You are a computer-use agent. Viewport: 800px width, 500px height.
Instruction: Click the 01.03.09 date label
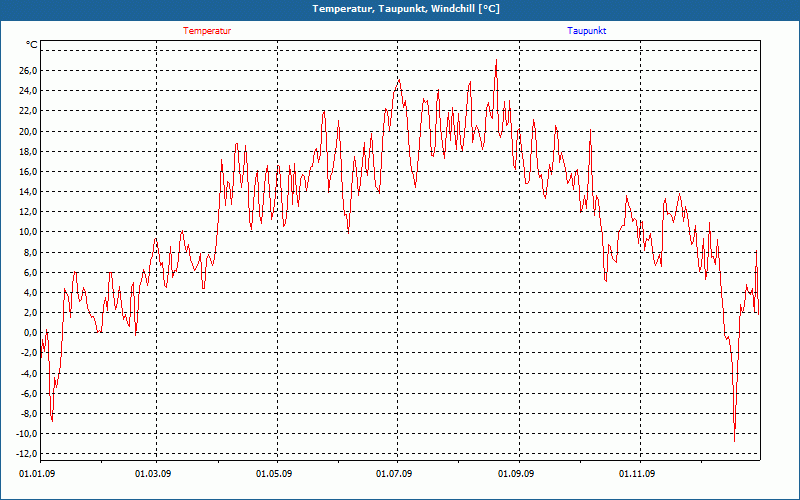153,474
